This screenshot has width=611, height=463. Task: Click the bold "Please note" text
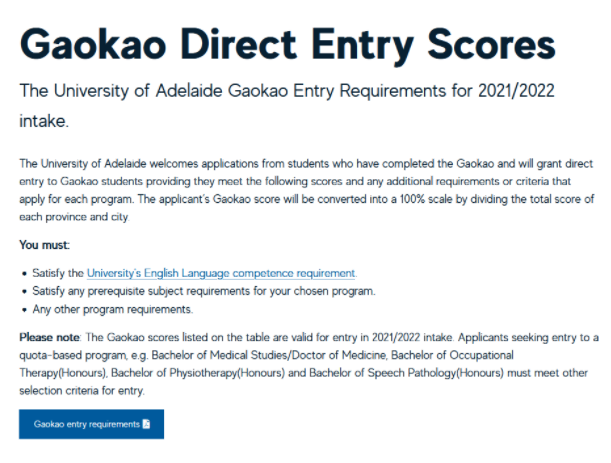50,337
